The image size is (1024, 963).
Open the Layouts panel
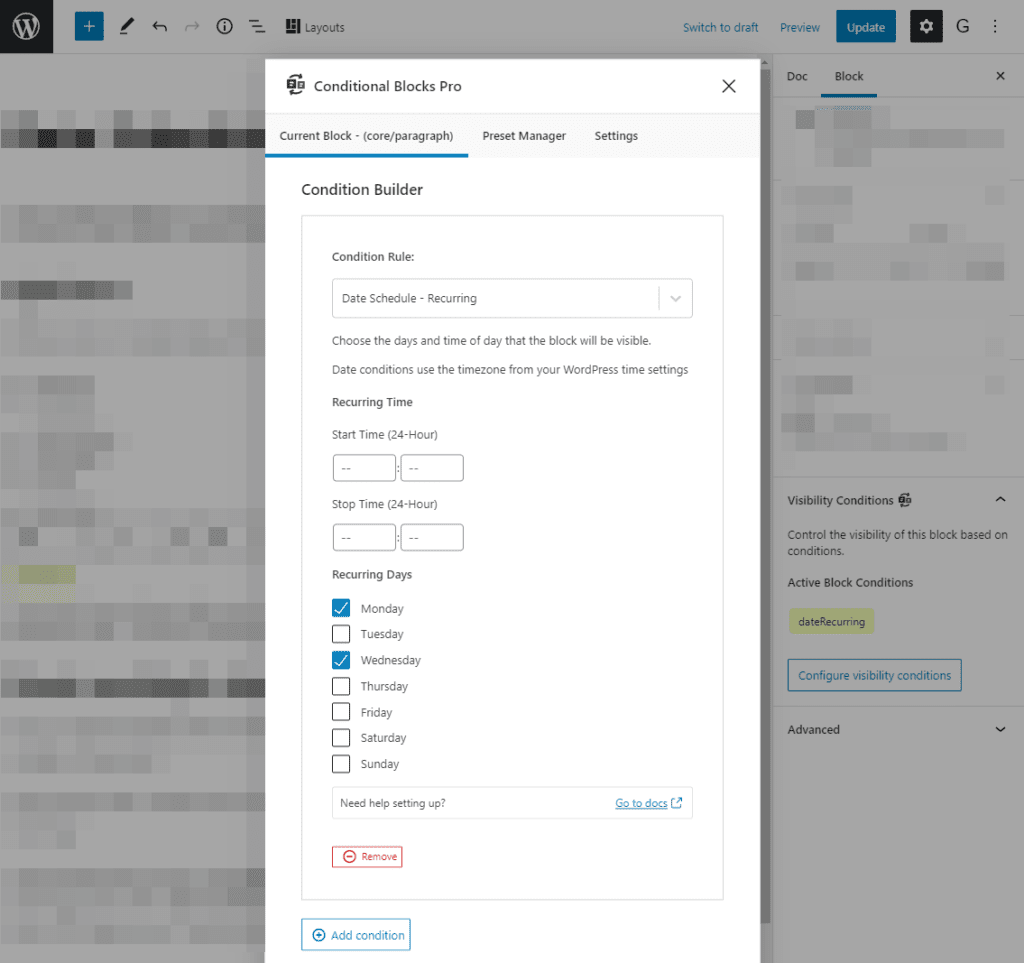[315, 27]
